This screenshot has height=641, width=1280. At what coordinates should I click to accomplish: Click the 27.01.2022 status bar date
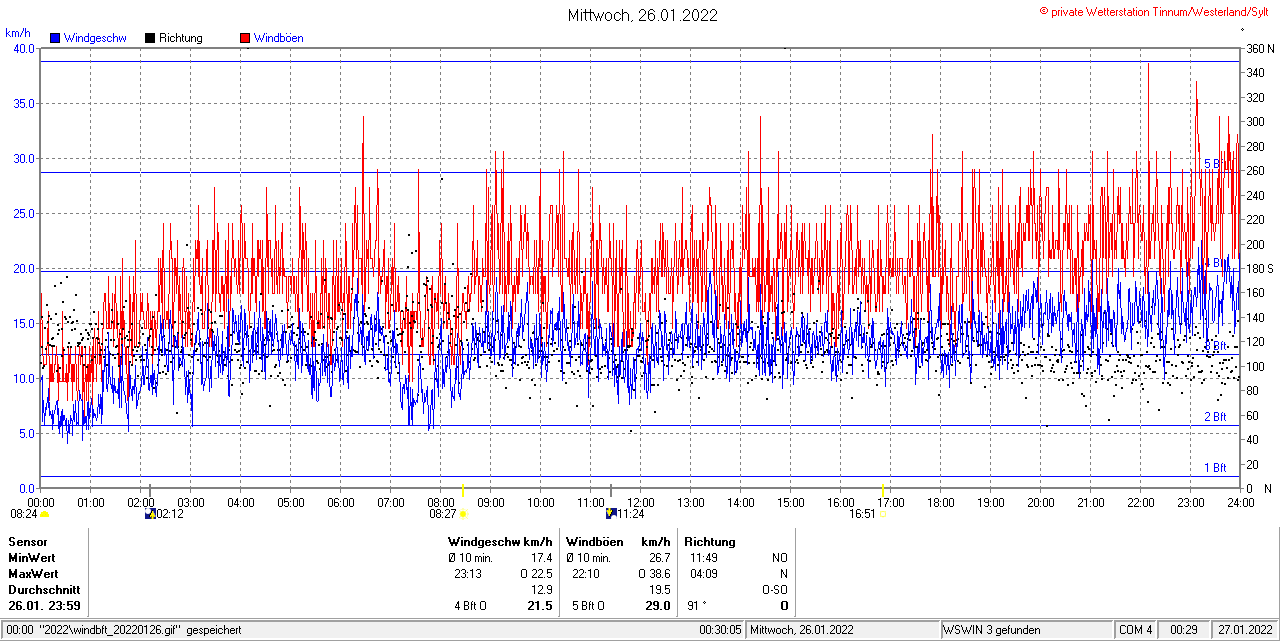[x=1245, y=630]
